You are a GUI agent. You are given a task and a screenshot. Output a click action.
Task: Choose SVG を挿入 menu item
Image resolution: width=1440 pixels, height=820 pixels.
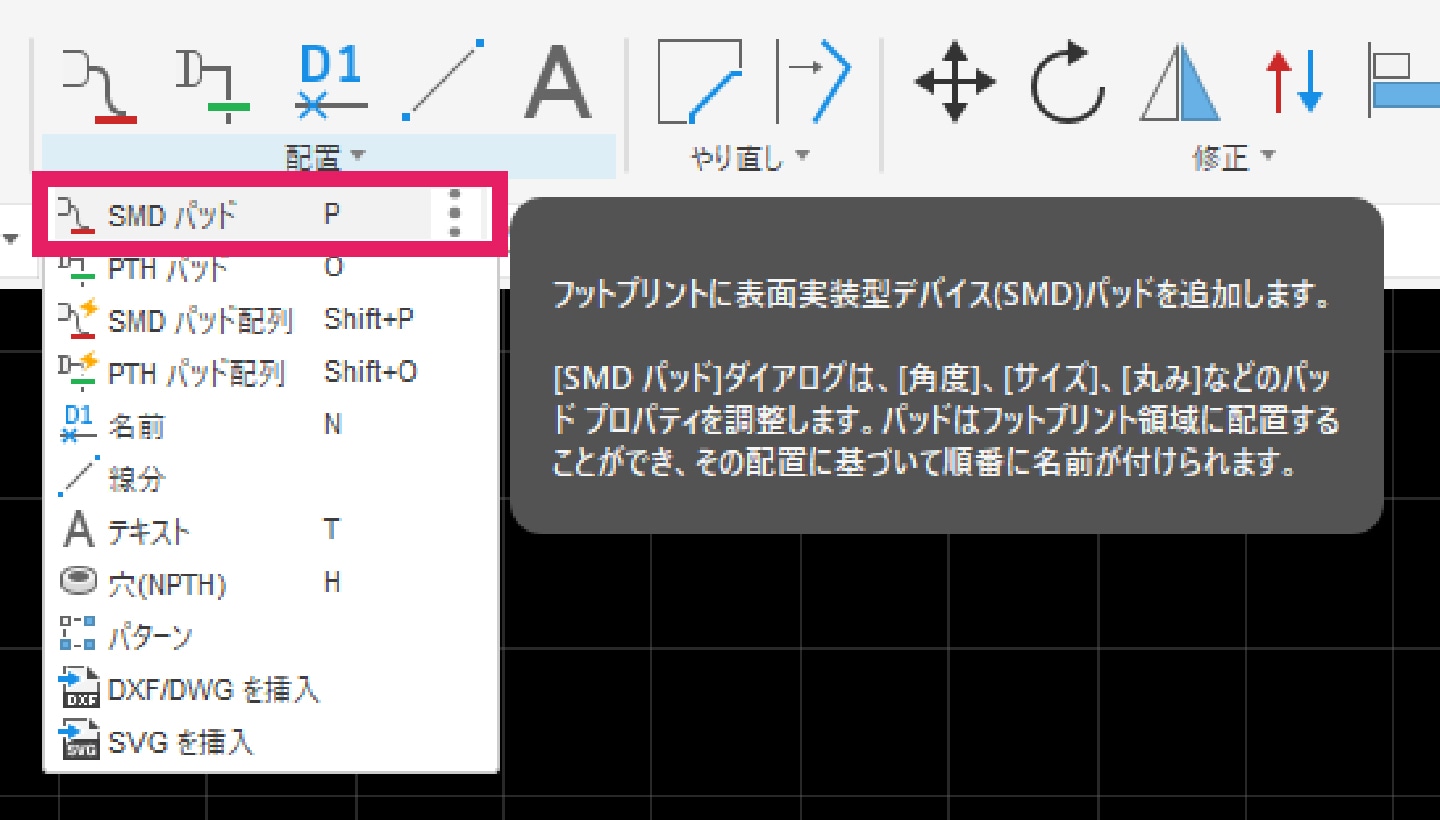(x=180, y=743)
